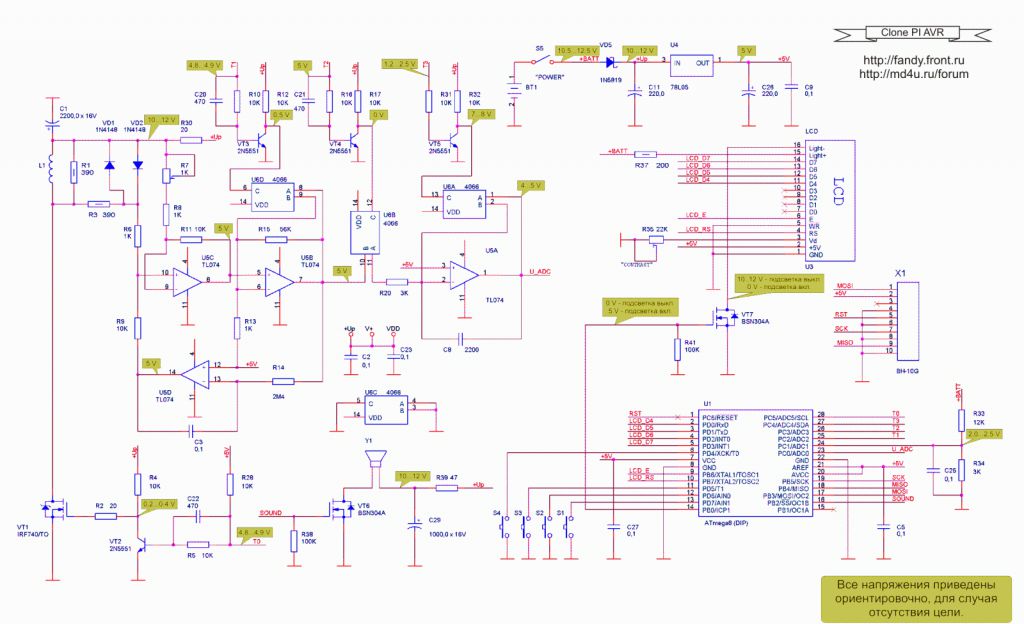
Task: Click the VT2 2N5551 transistor symbol
Action: pos(140,543)
